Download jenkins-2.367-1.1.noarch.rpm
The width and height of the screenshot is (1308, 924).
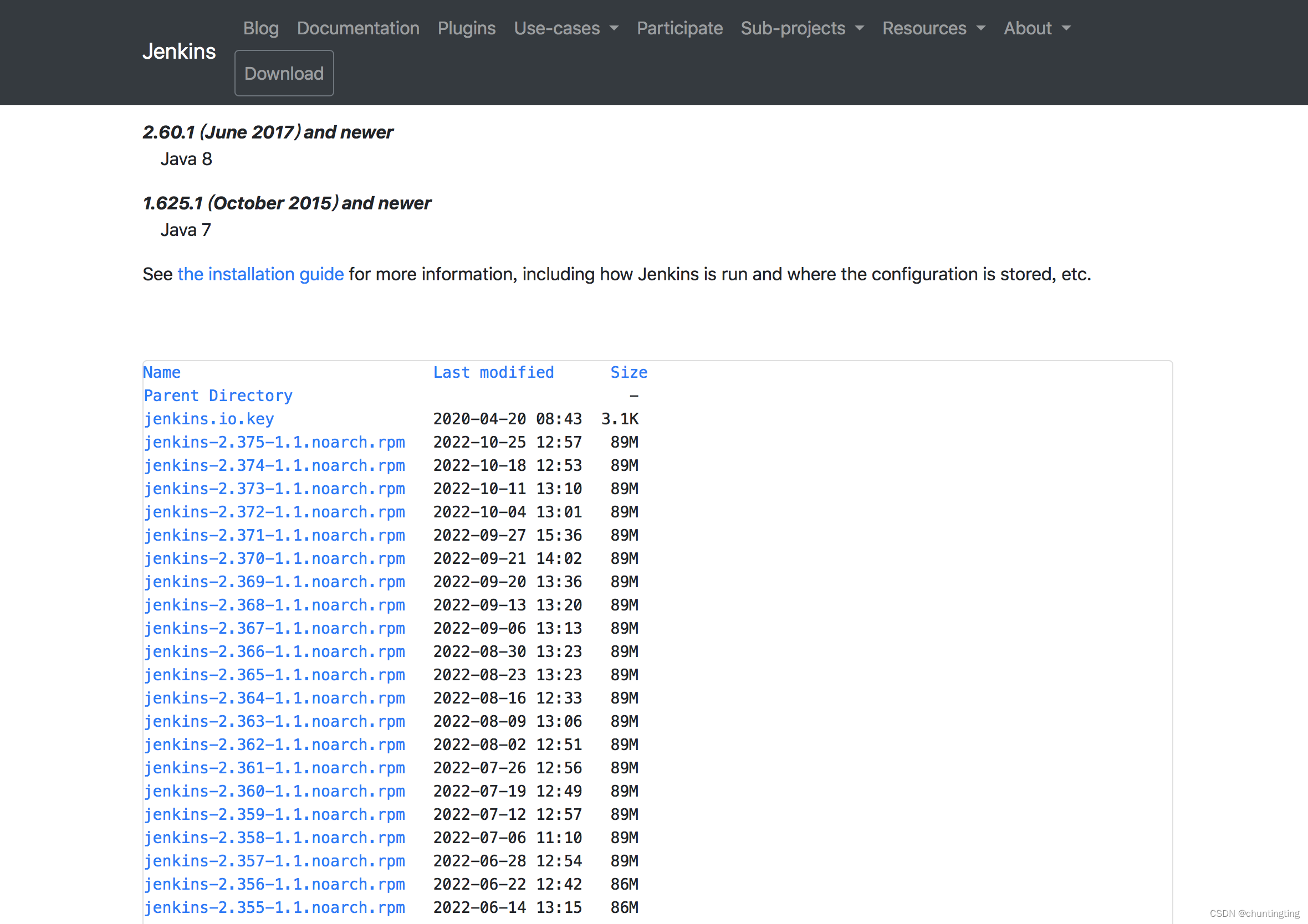(274, 629)
